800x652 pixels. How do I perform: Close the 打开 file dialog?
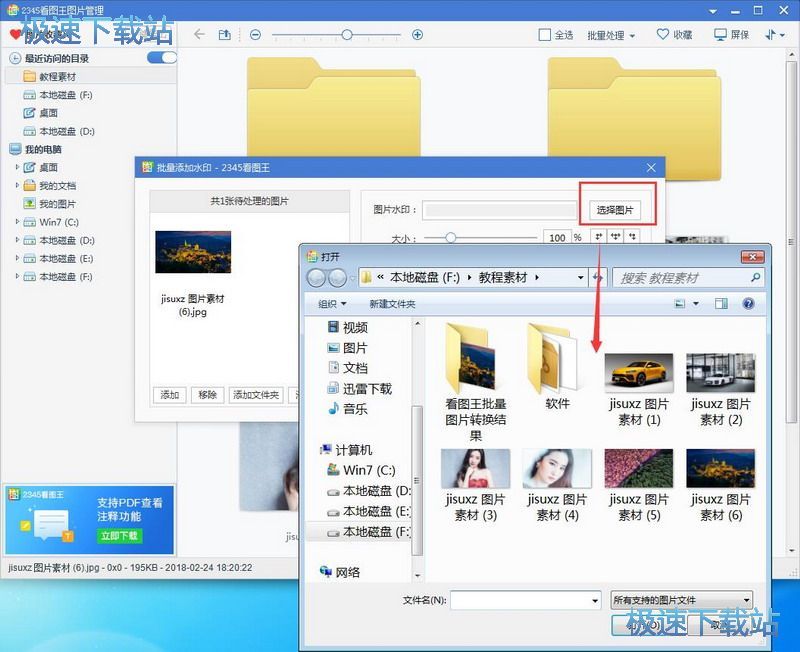[753, 257]
